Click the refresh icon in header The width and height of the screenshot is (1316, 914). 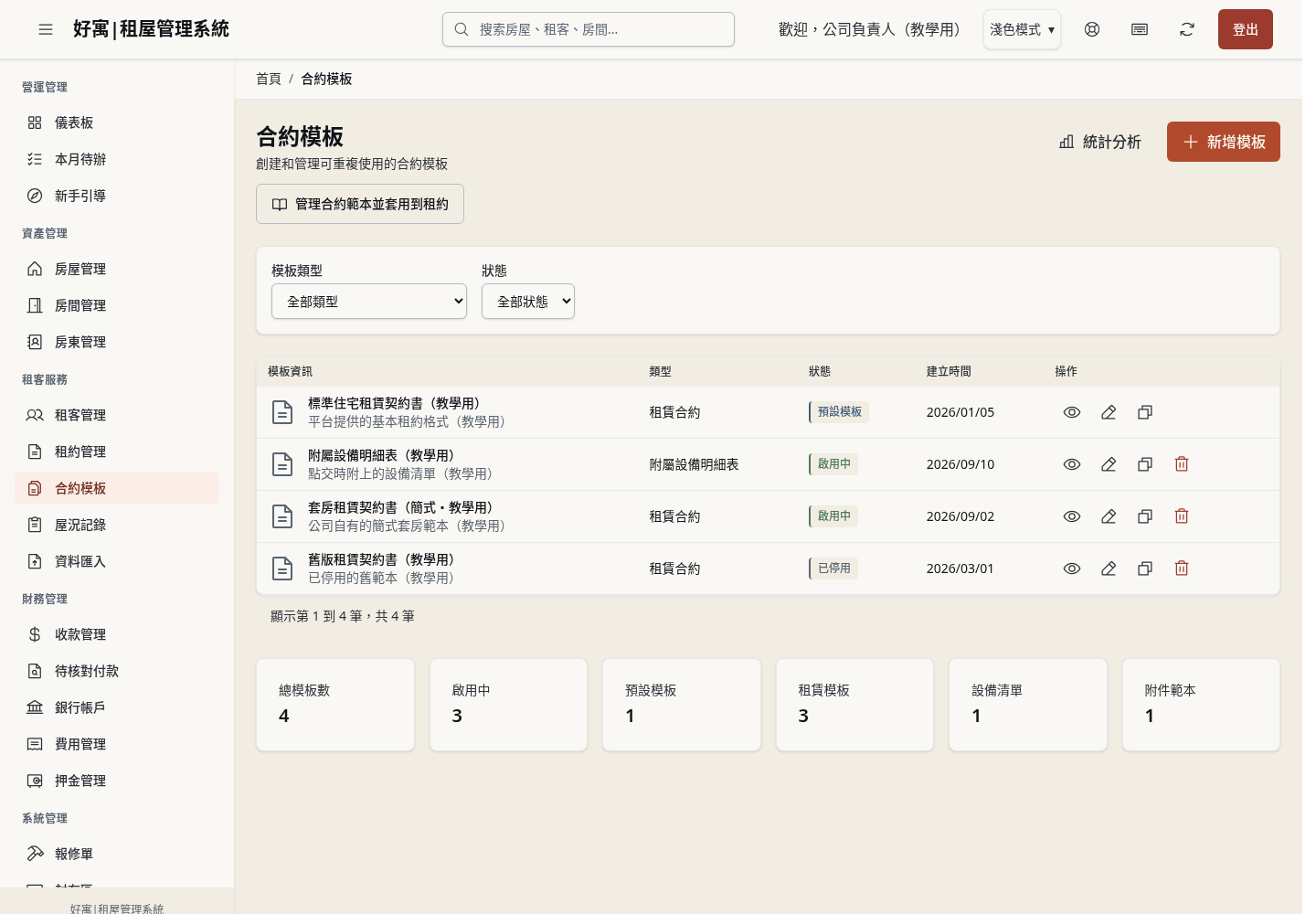click(x=1187, y=29)
